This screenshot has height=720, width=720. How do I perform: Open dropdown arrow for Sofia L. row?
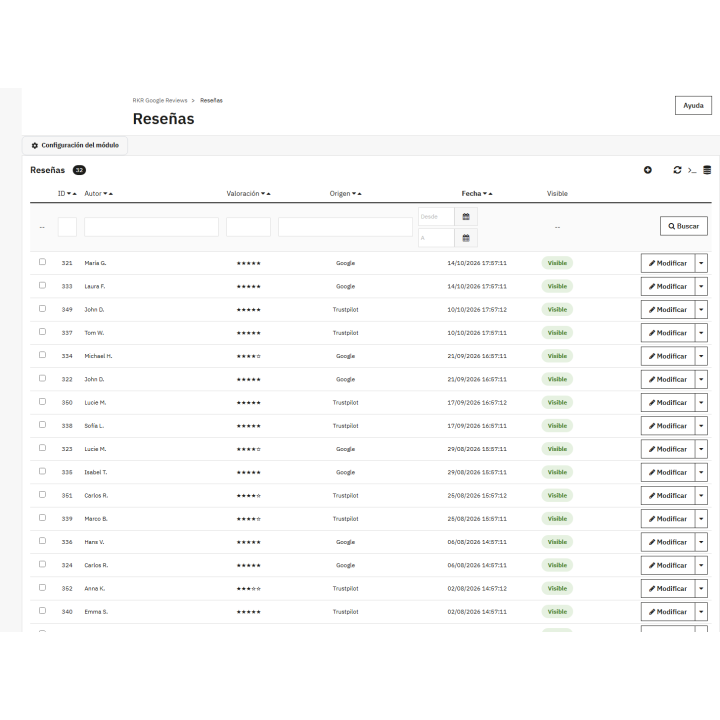coord(701,426)
